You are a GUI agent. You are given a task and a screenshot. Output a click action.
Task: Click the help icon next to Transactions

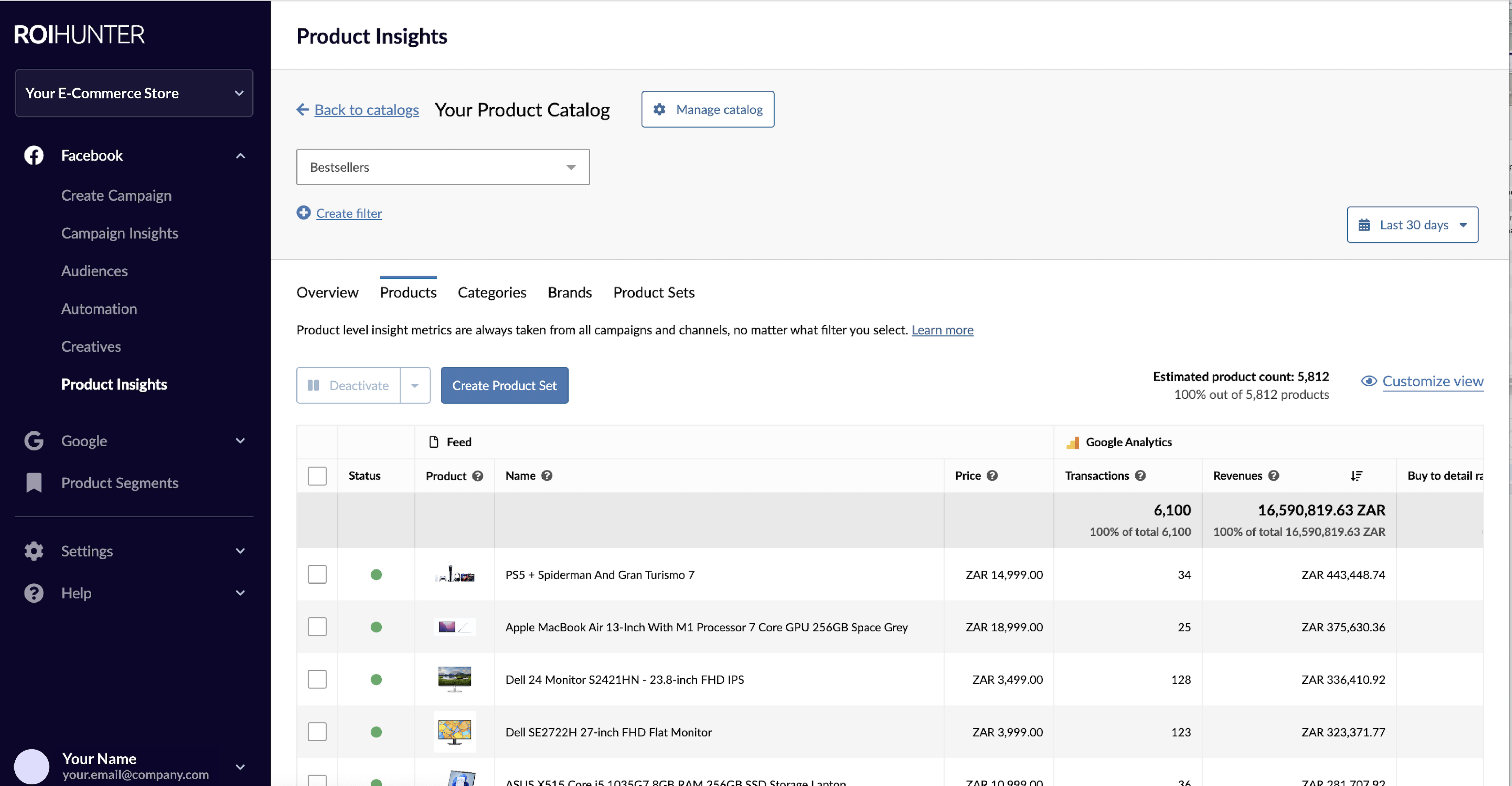[x=1140, y=475]
